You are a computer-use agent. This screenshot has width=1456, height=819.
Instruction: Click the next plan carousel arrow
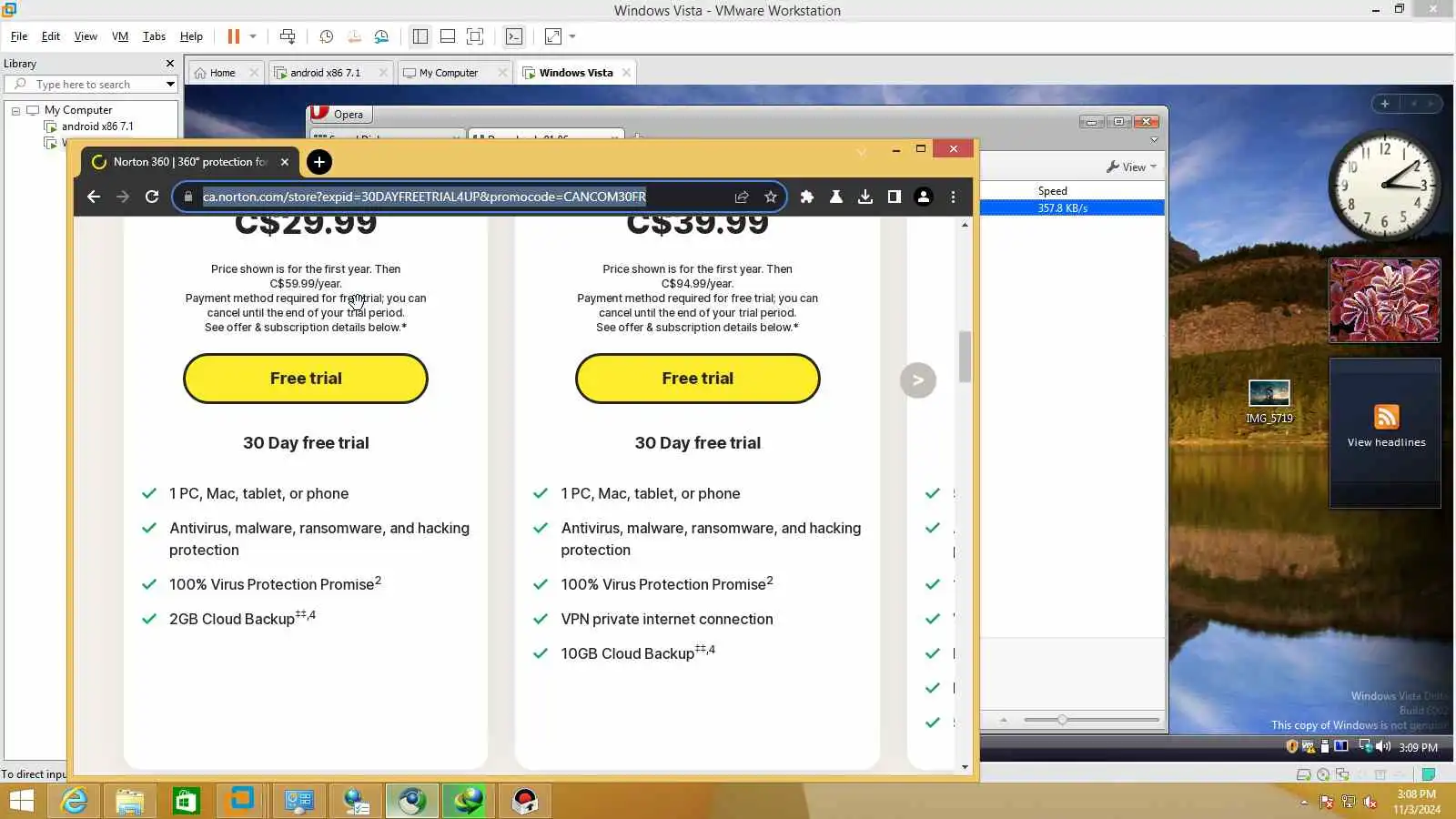point(918,380)
